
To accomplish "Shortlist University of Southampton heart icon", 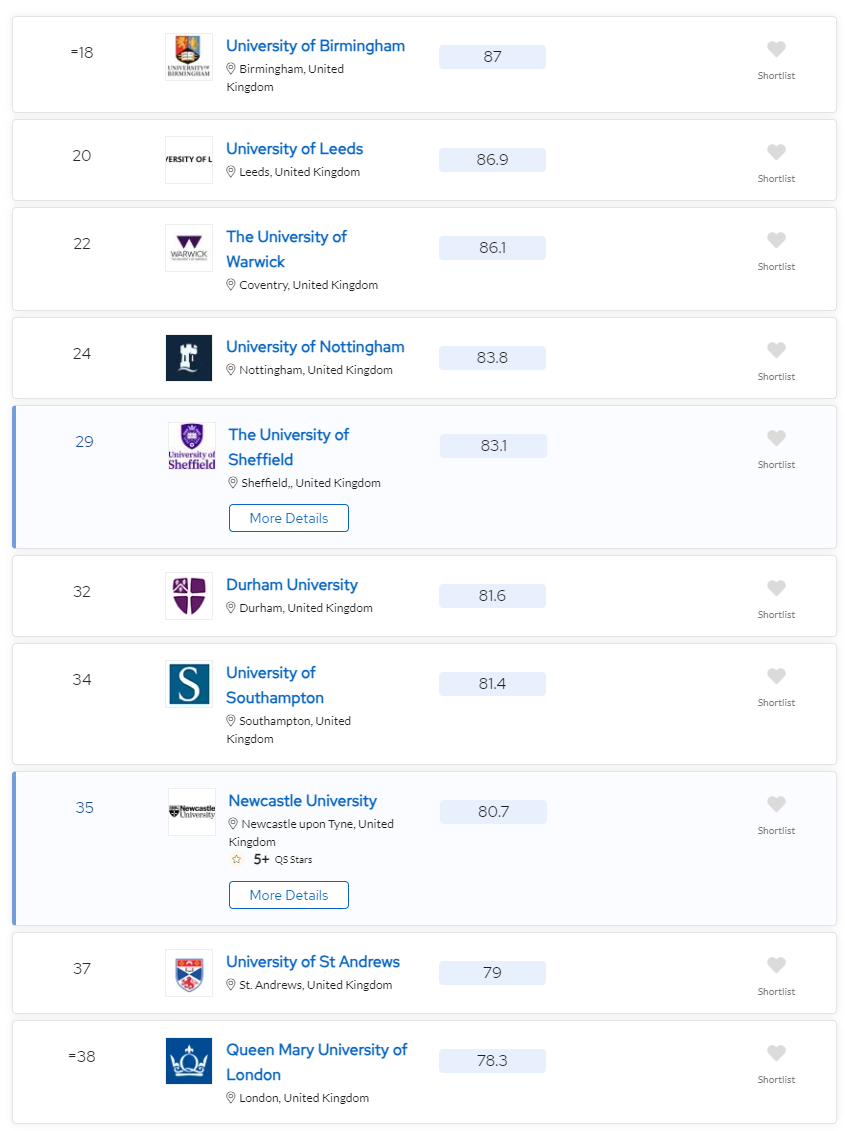I will click(x=776, y=676).
